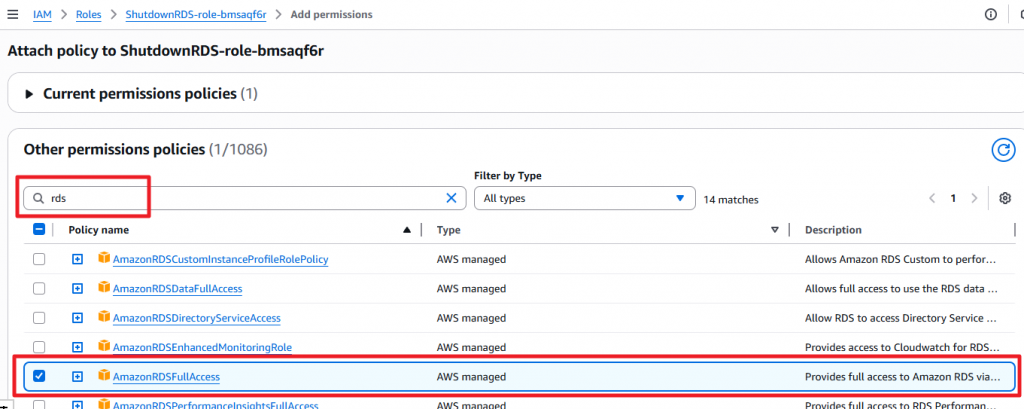Click AmazonRDSCustomInstanceProfileRolePolicy description text
The width and height of the screenshot is (1024, 409).
click(x=901, y=259)
